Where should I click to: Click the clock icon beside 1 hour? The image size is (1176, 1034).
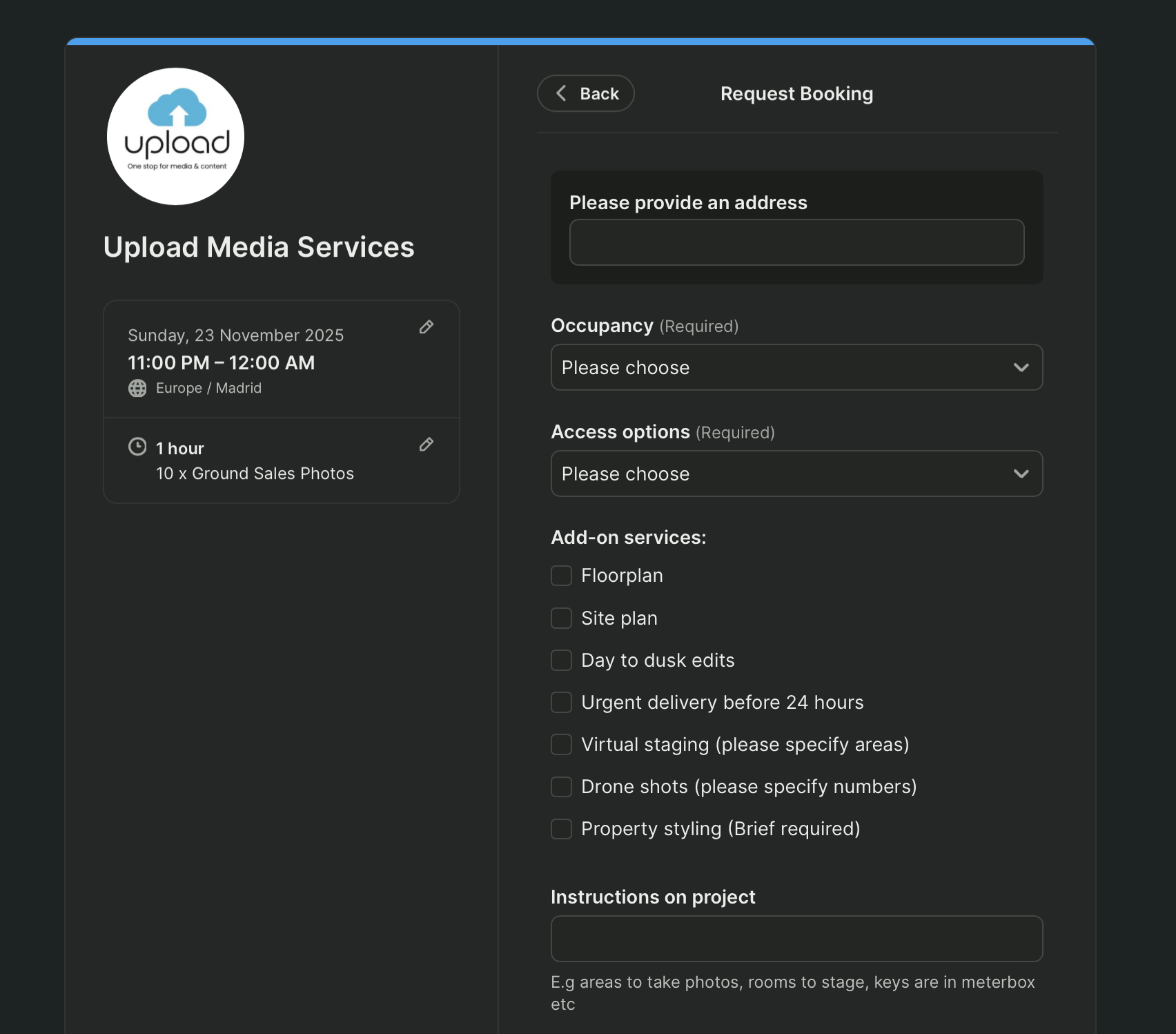pyautogui.click(x=137, y=447)
